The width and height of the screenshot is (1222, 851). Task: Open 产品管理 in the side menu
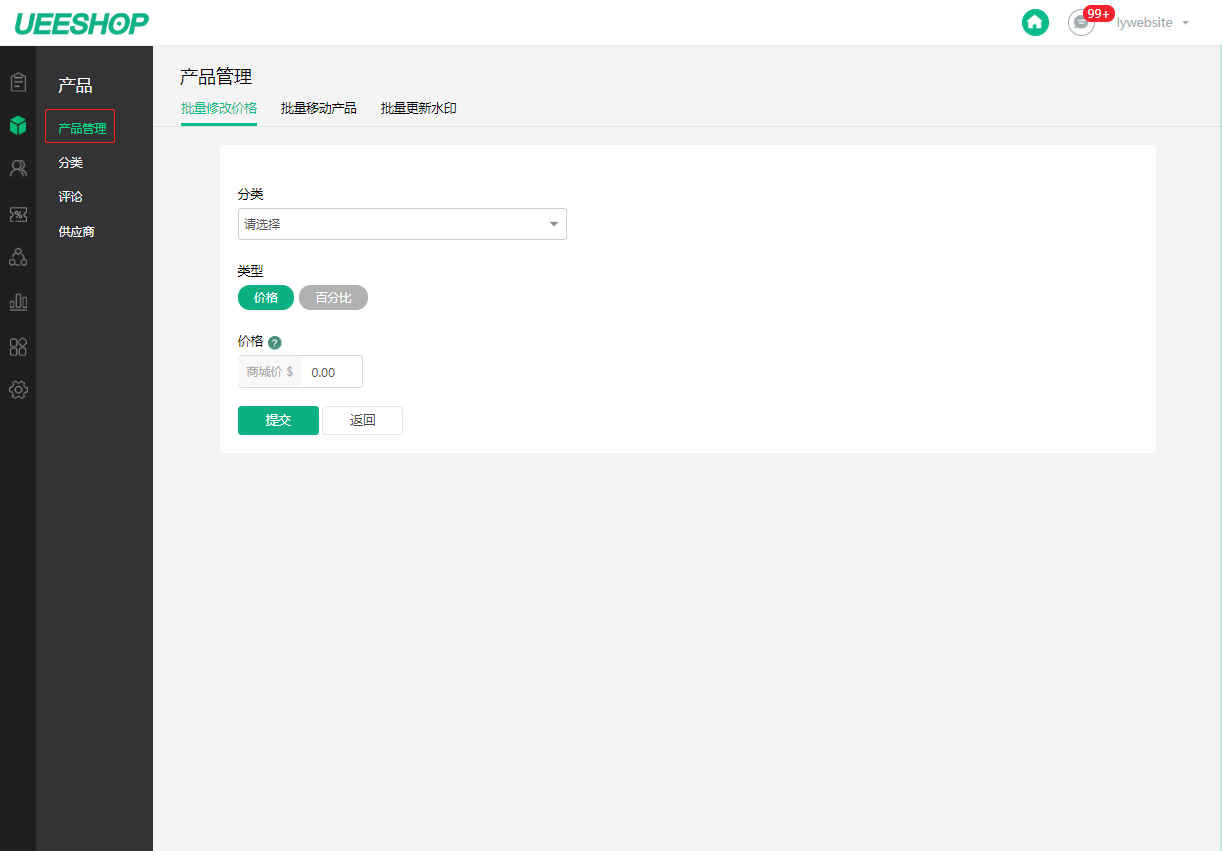click(x=80, y=127)
